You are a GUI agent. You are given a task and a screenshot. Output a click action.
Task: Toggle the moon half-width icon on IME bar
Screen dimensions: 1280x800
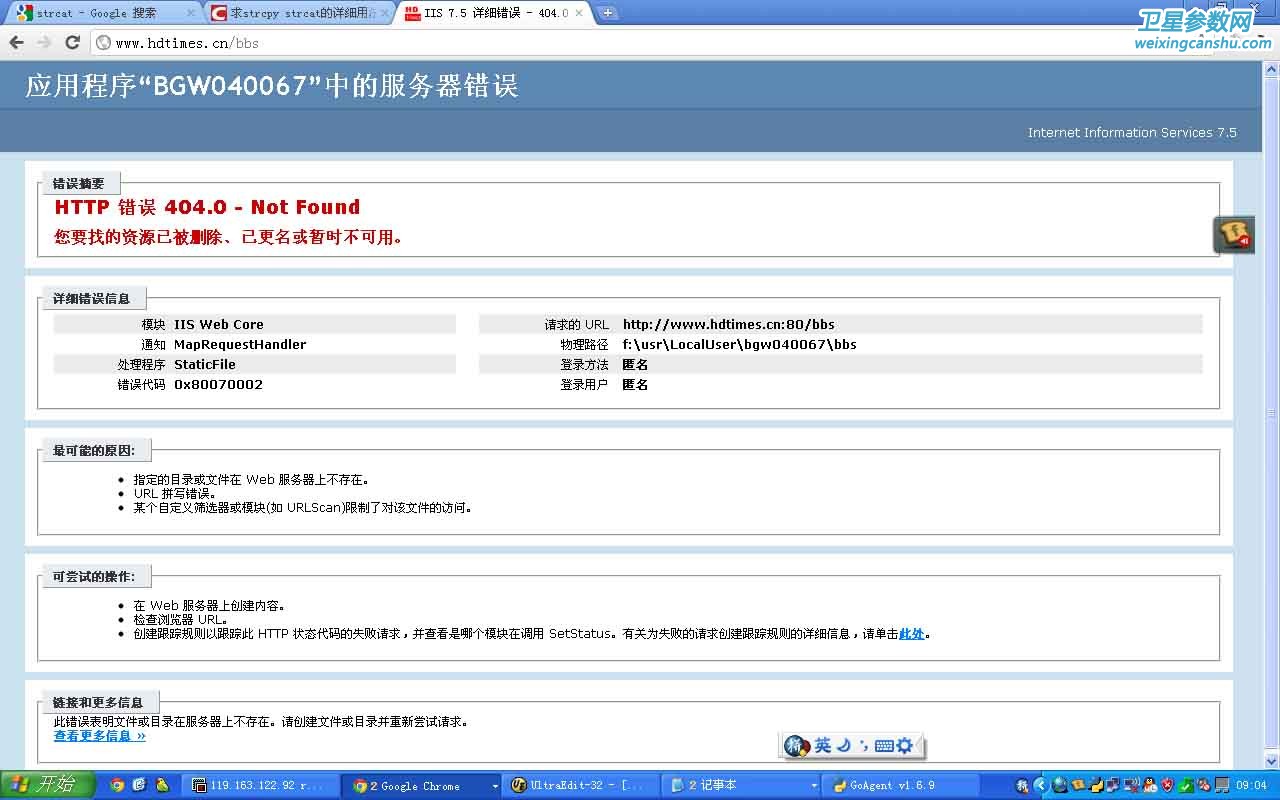(x=843, y=745)
